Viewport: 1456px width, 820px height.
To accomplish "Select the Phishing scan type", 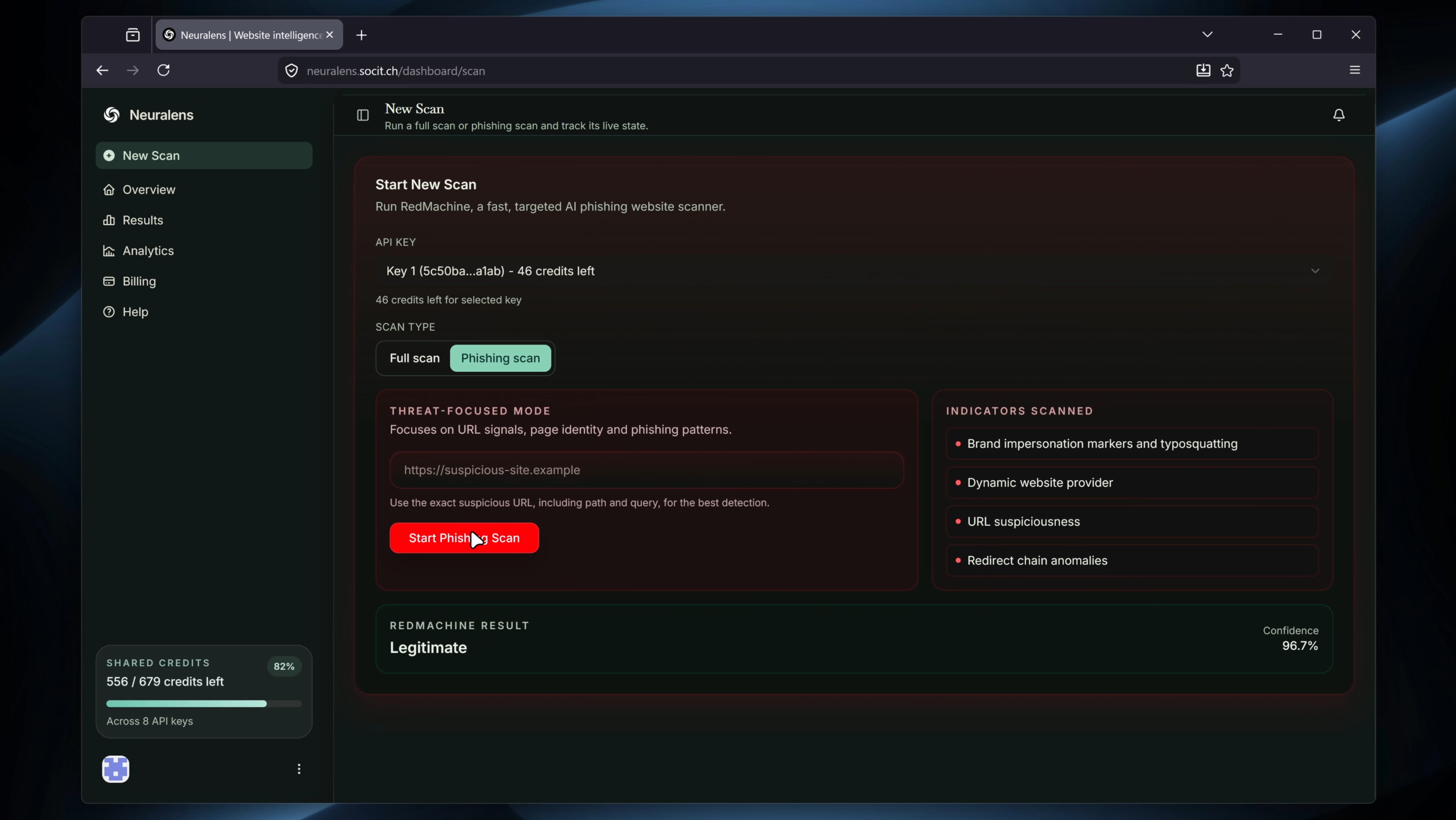I will pos(501,358).
